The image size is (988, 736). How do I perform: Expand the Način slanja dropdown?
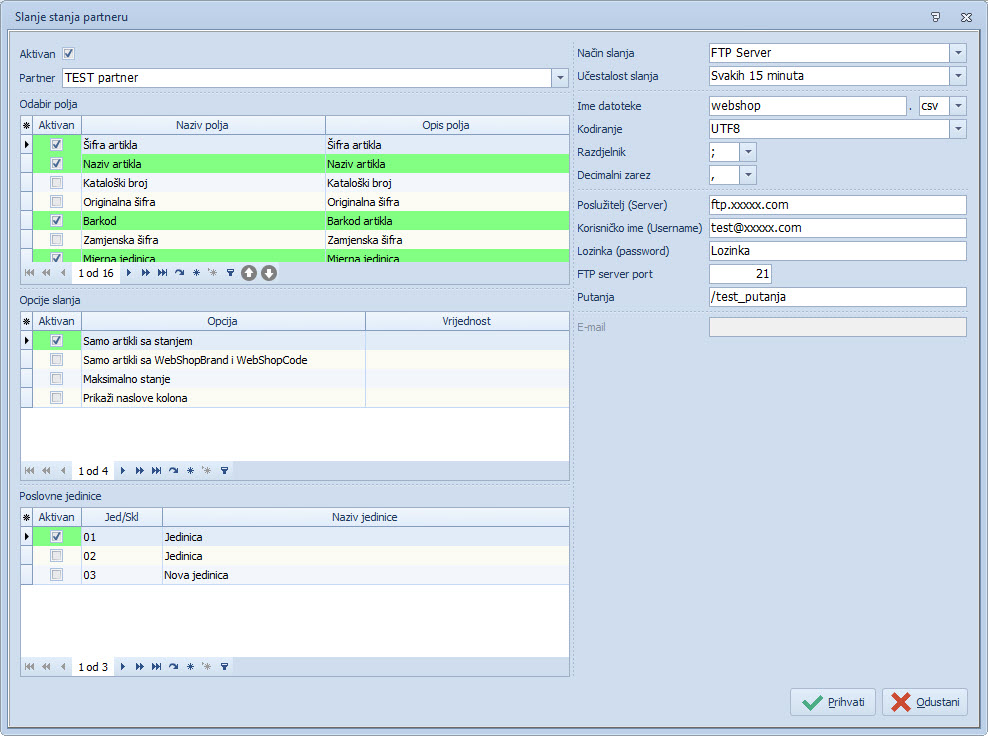(x=958, y=53)
